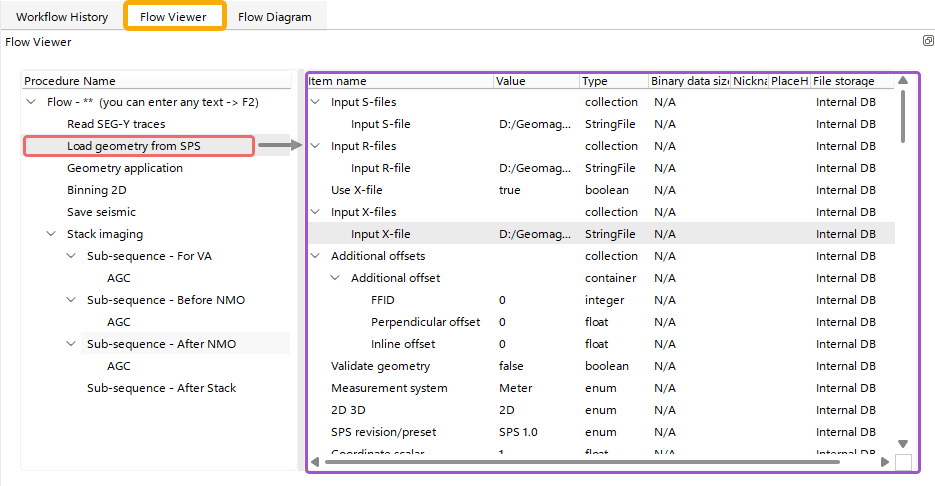Click the File storage column header

pyautogui.click(x=852, y=81)
